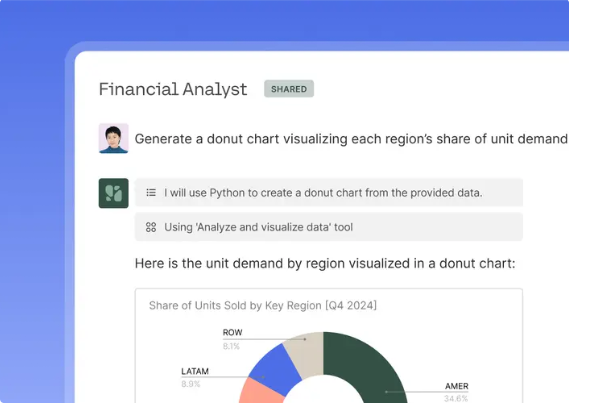Screen dimensions: 590x413
Task: Click the user avatar photo
Action: [x=113, y=138]
